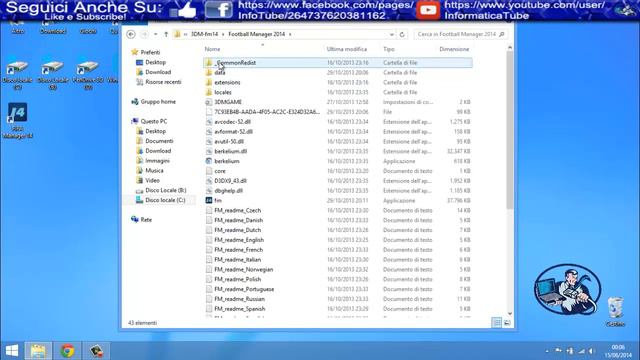Open Download under Preferiti
The height and width of the screenshot is (360, 640).
[x=158, y=72]
